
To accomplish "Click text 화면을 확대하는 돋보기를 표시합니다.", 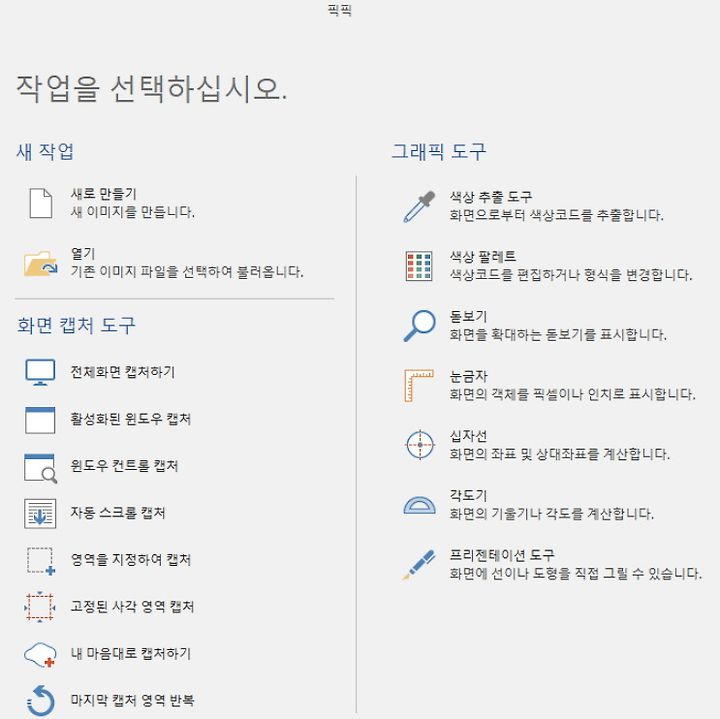I will click(x=558, y=334).
